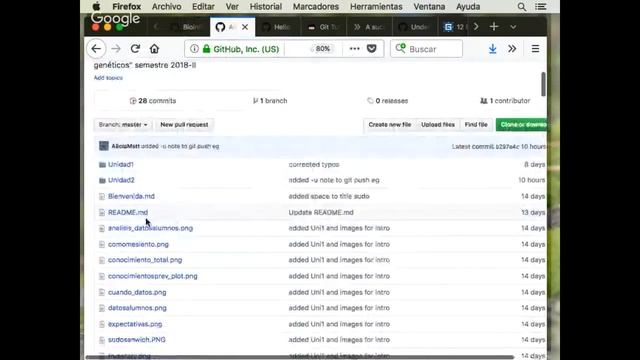View the 0 releases link
This screenshot has height=360, width=640.
[388, 101]
